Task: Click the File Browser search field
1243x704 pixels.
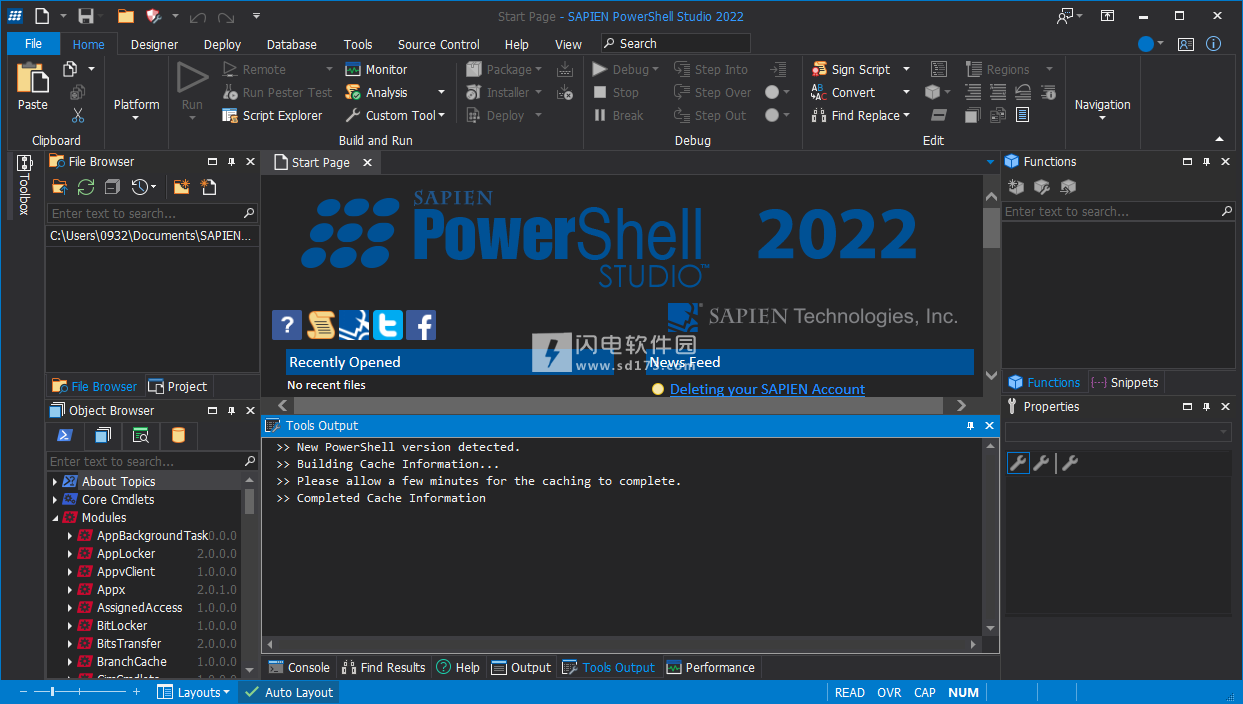Action: [x=151, y=213]
